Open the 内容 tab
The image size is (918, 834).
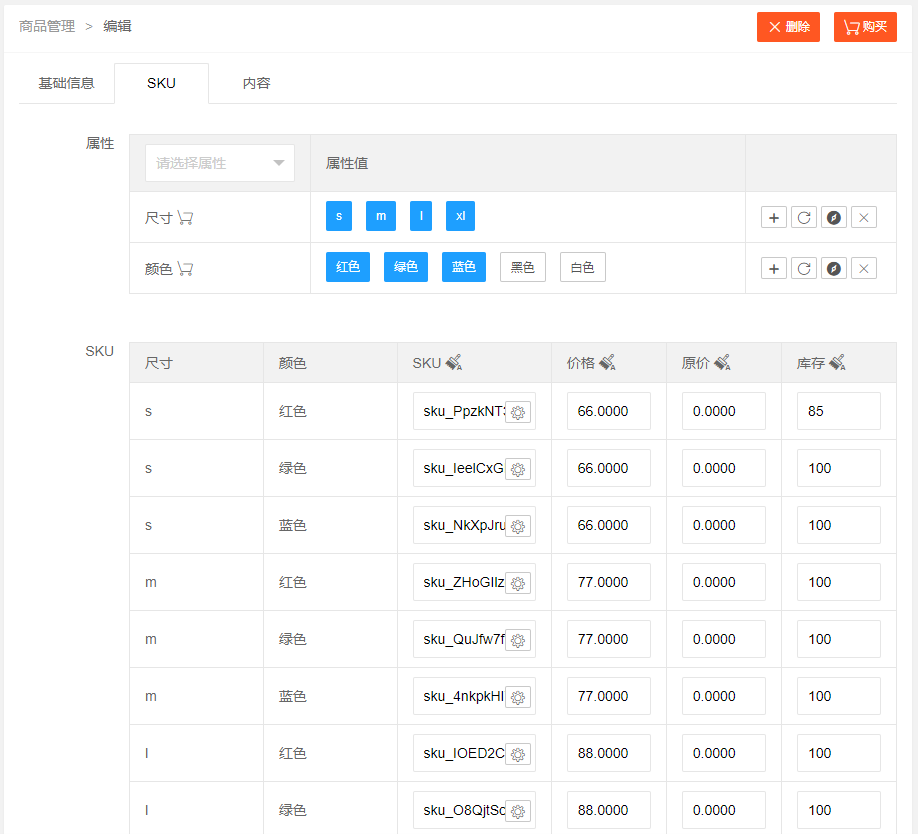coord(256,83)
